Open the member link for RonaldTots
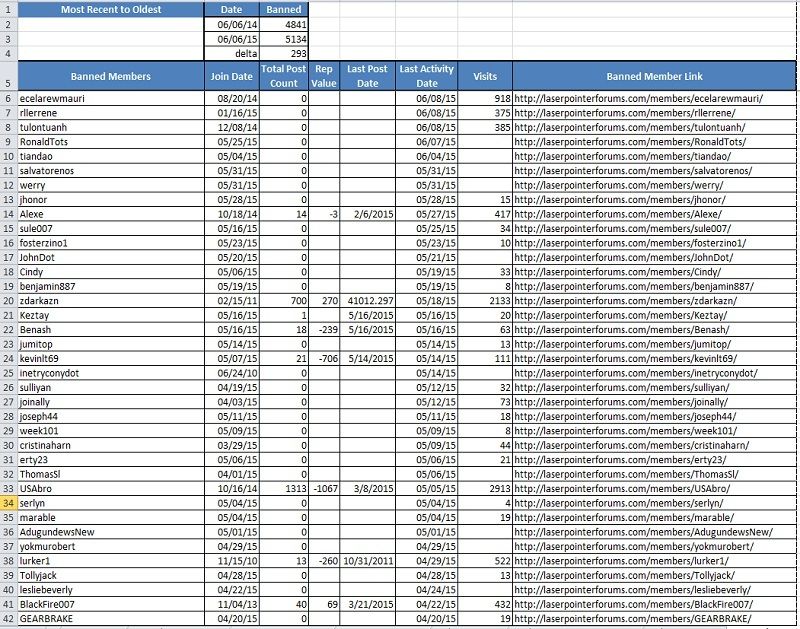The image size is (800, 629). [x=630, y=142]
